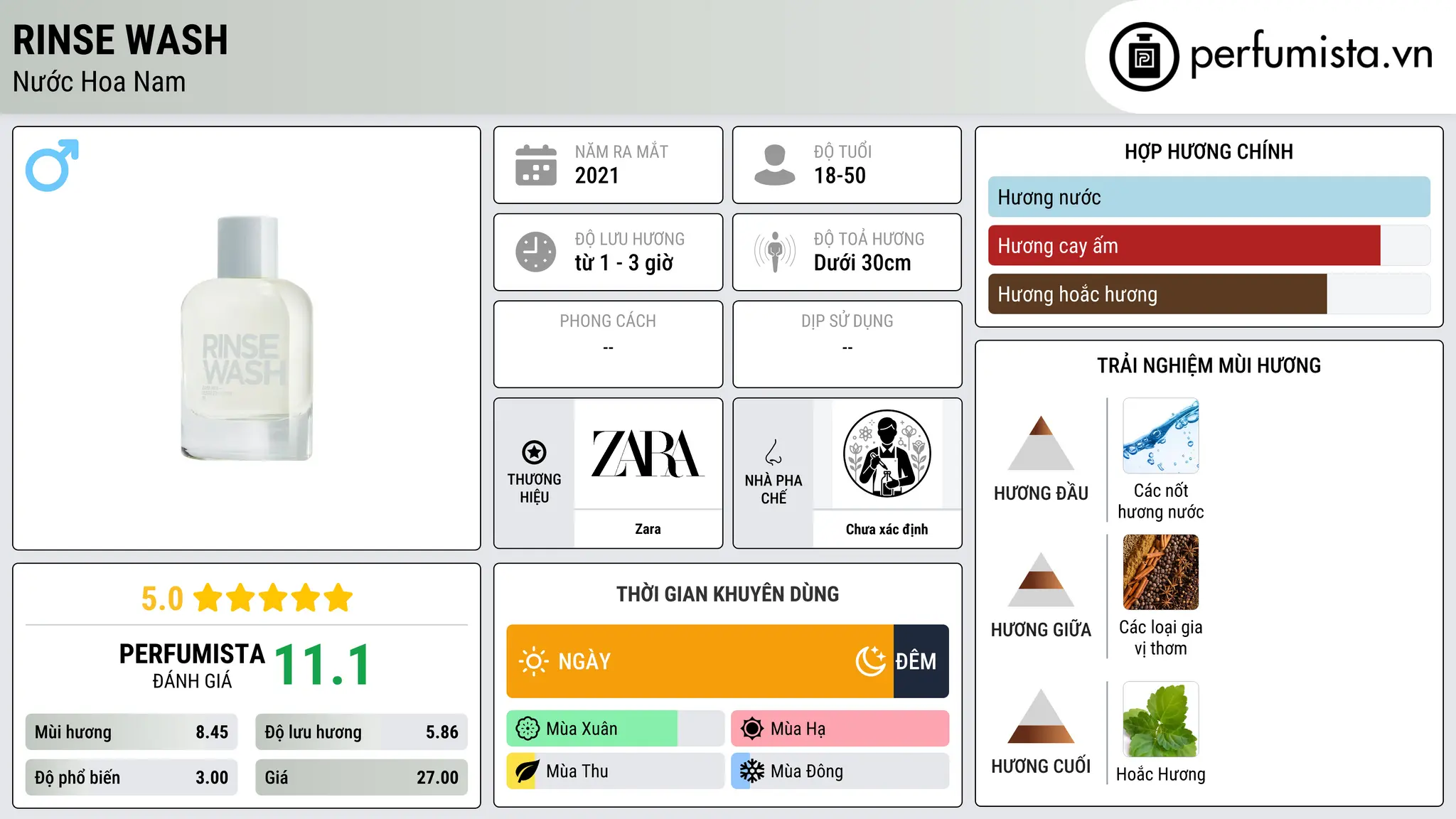Click the 'Giá' 27.00 score row
The height and width of the screenshot is (819, 1456).
point(361,778)
